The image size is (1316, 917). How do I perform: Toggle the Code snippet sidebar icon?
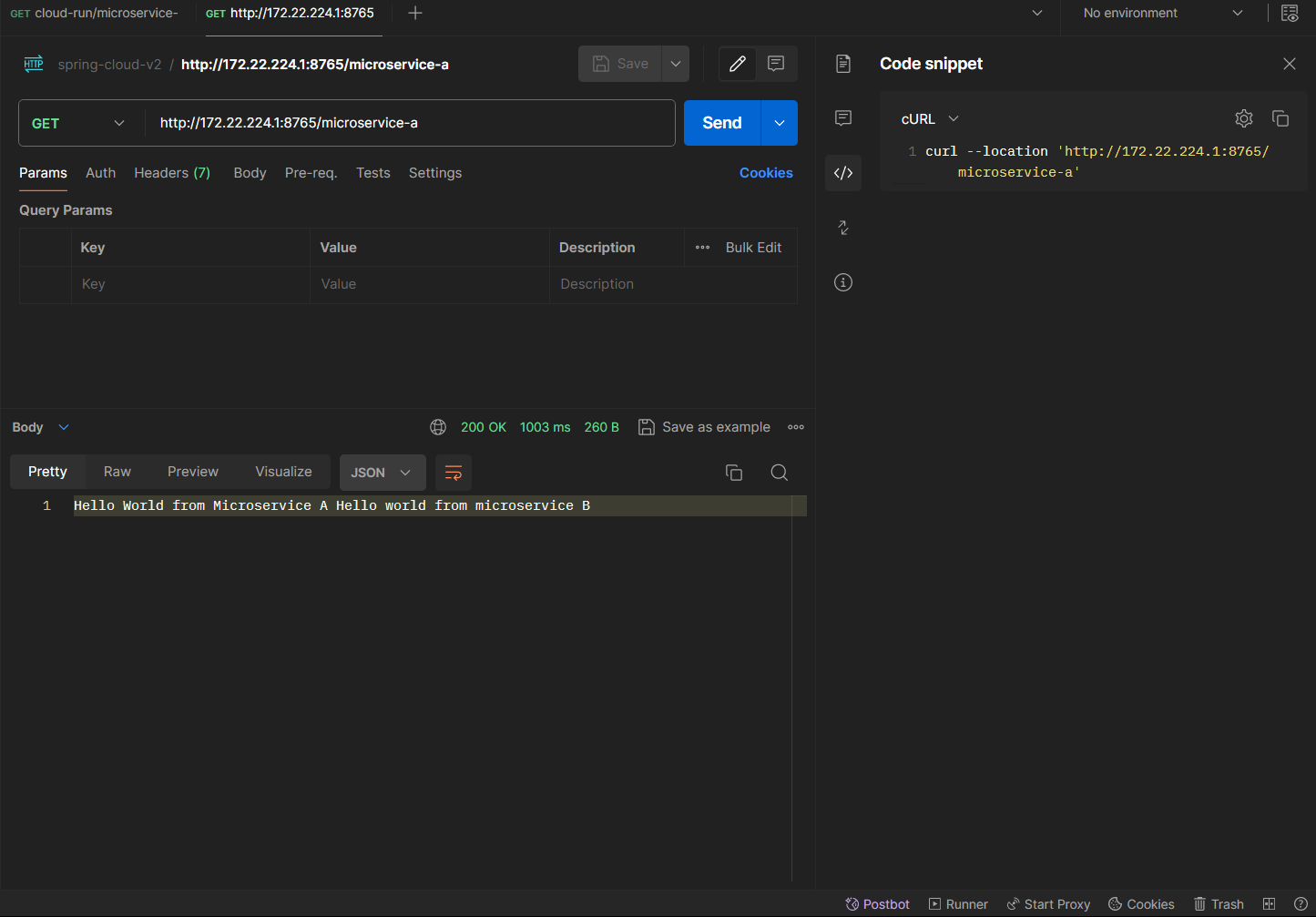(x=843, y=173)
